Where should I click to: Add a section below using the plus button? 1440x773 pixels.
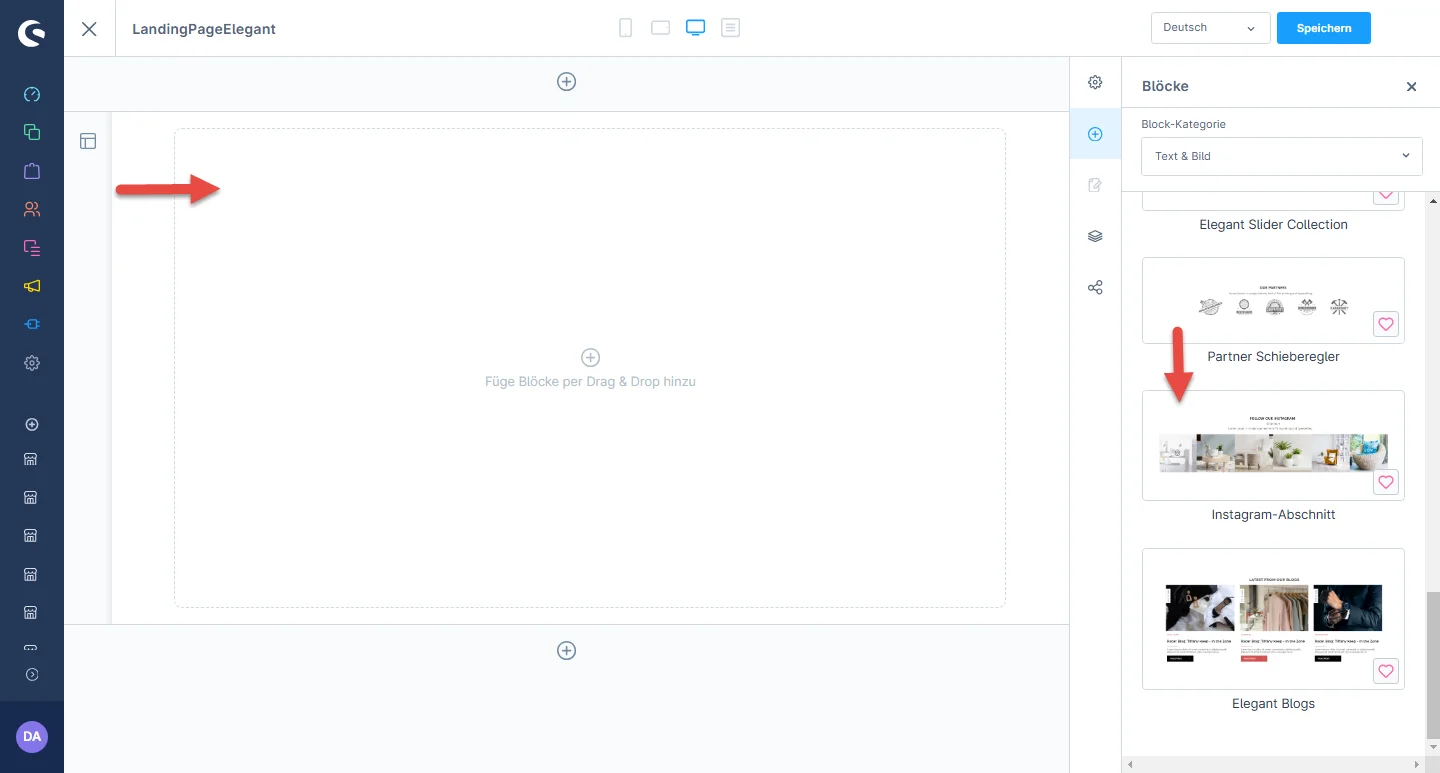click(x=566, y=651)
